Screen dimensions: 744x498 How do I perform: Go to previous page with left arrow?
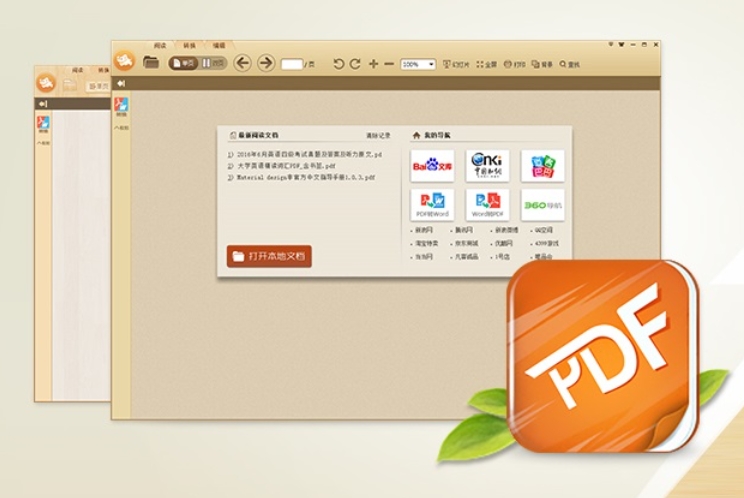click(242, 63)
